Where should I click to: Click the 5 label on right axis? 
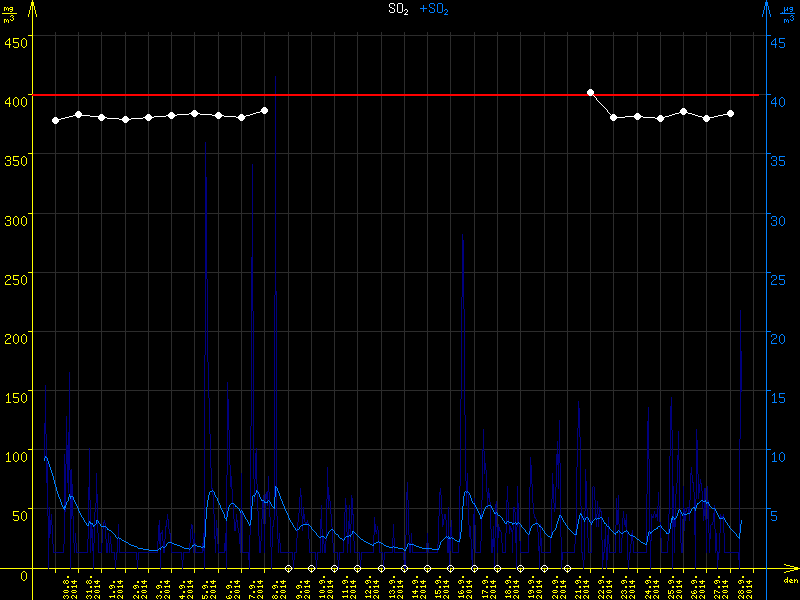(x=773, y=515)
